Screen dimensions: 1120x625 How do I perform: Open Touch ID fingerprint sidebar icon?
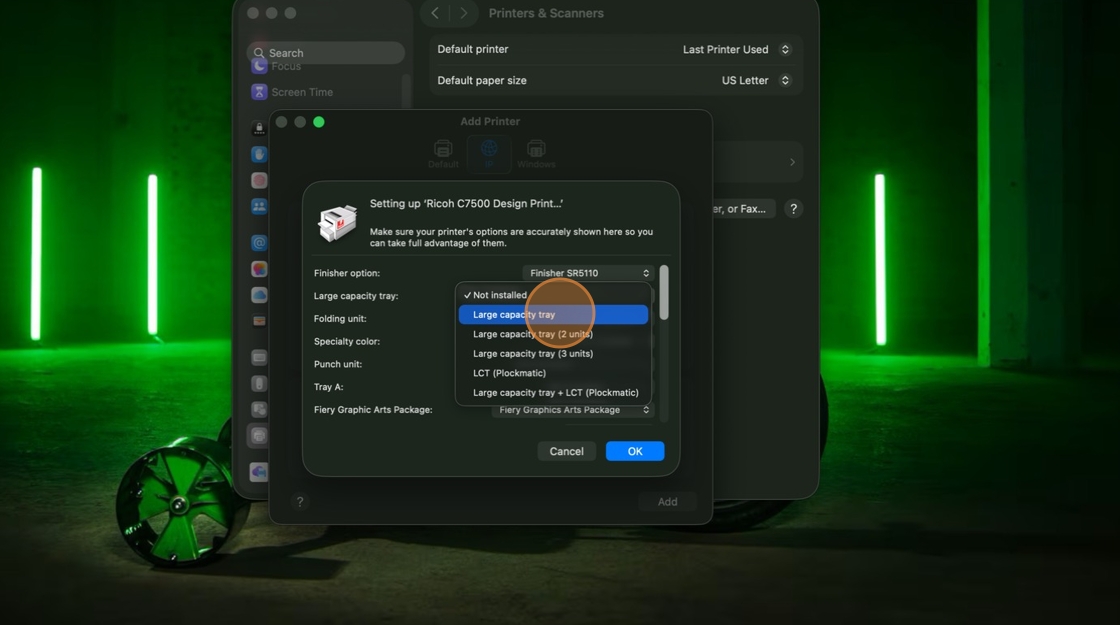point(259,180)
